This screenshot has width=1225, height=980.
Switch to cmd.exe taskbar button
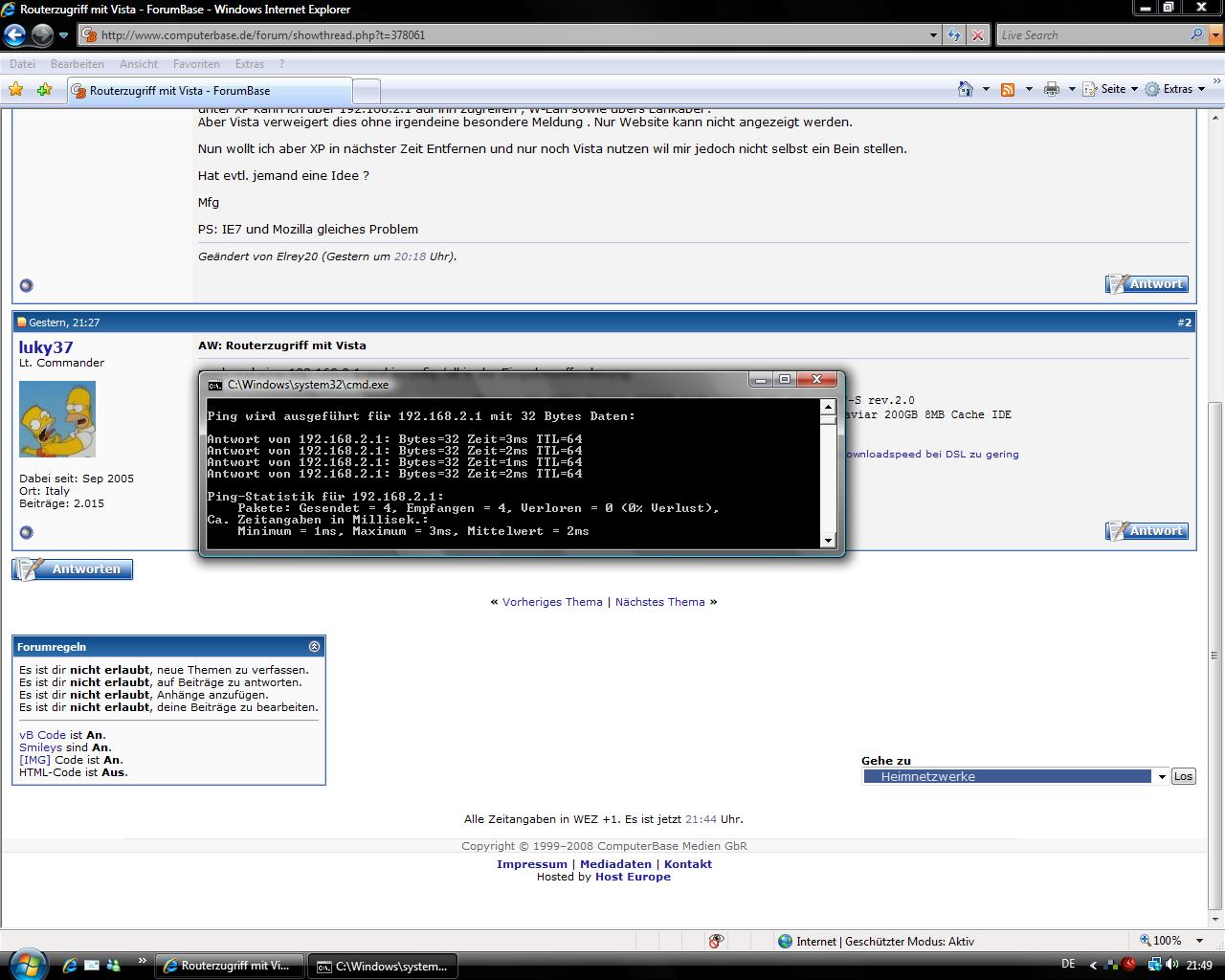382,967
